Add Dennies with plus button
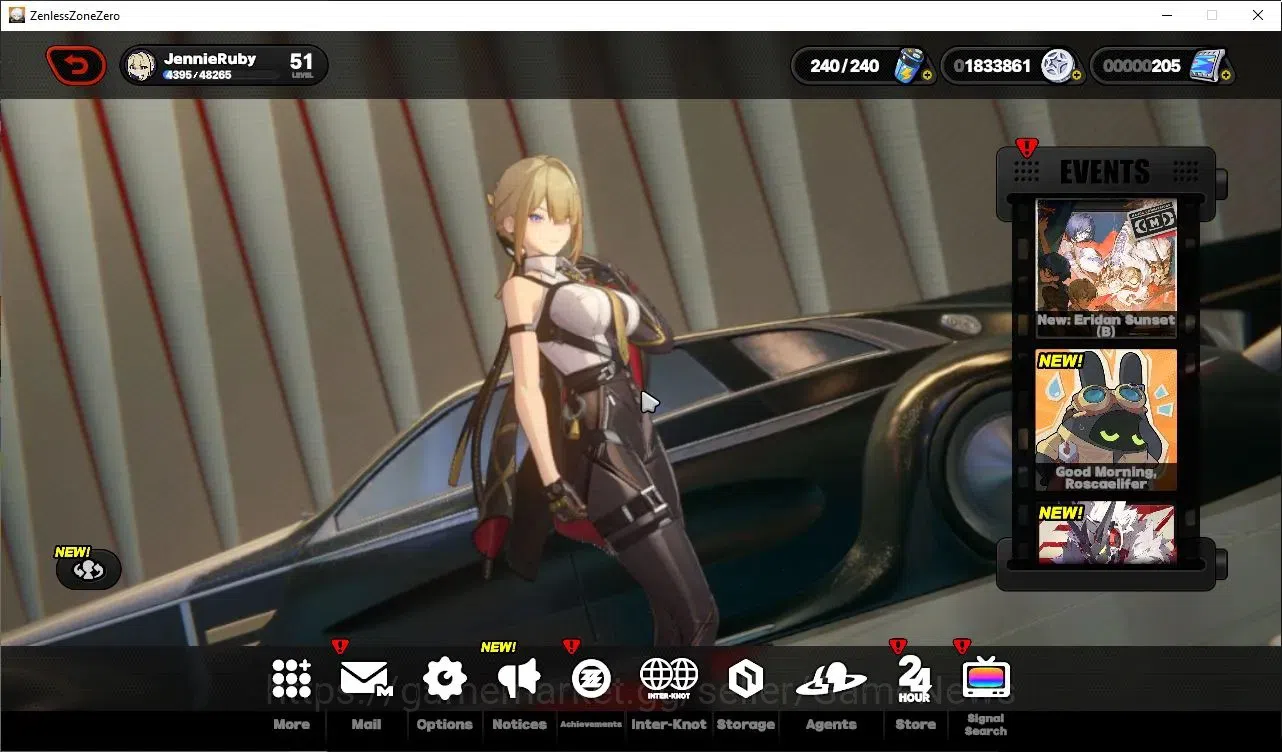1282x752 pixels. (x=1076, y=75)
